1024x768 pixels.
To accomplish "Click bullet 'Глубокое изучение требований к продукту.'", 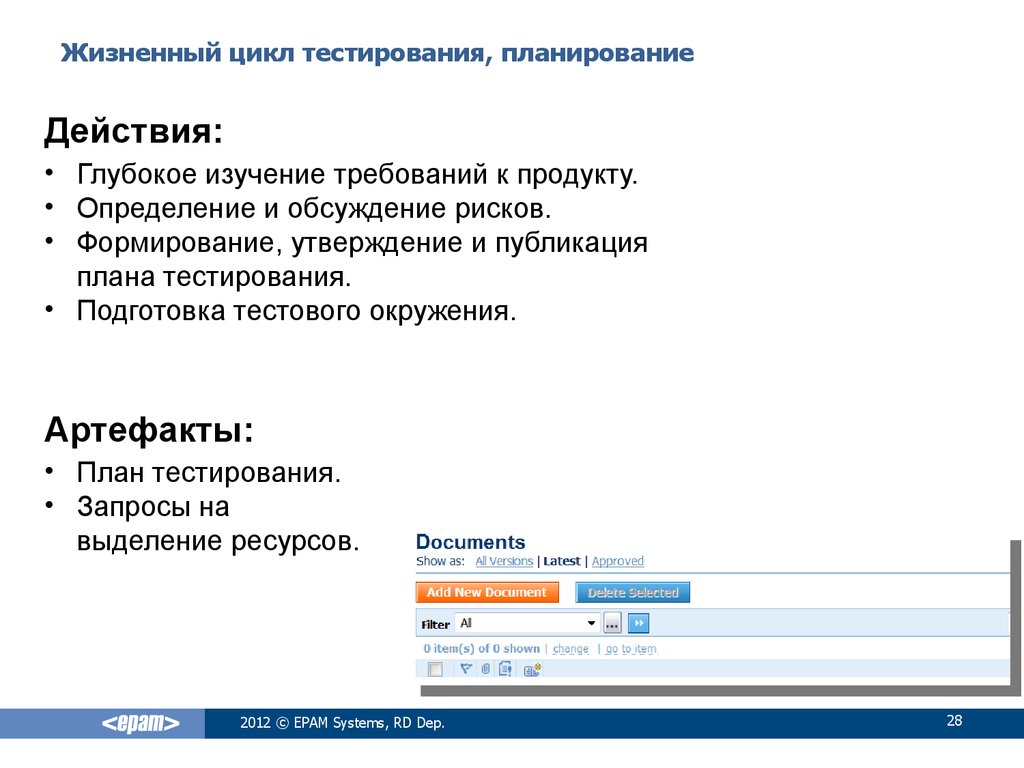I will pyautogui.click(x=357, y=174).
